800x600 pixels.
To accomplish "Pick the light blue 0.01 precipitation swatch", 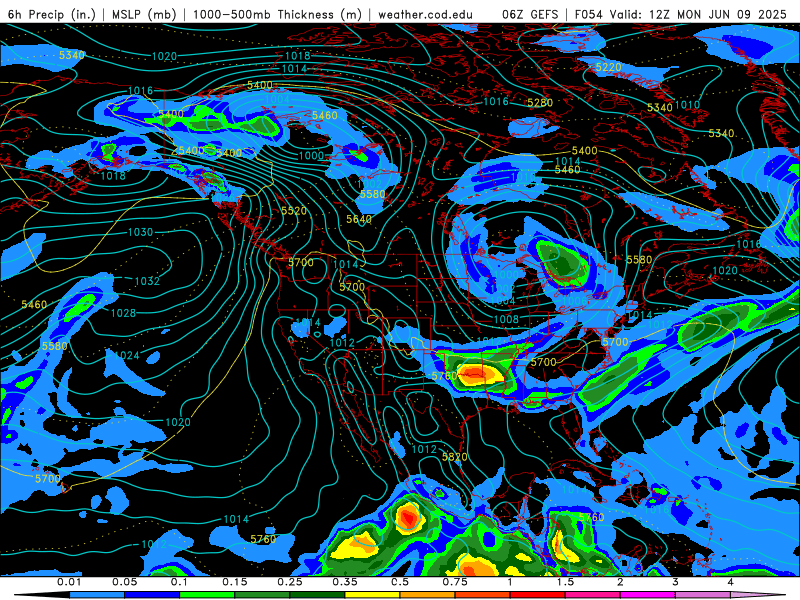I will click(x=97, y=595).
